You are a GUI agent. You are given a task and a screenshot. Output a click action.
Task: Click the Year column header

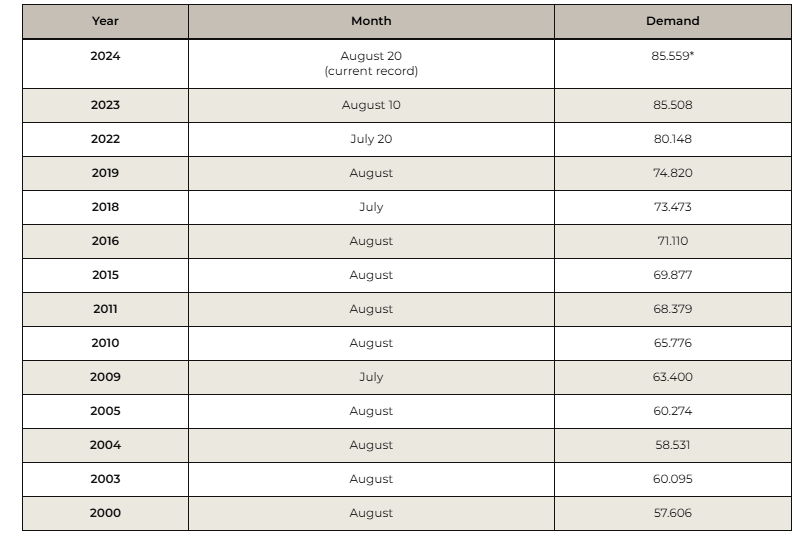[105, 21]
